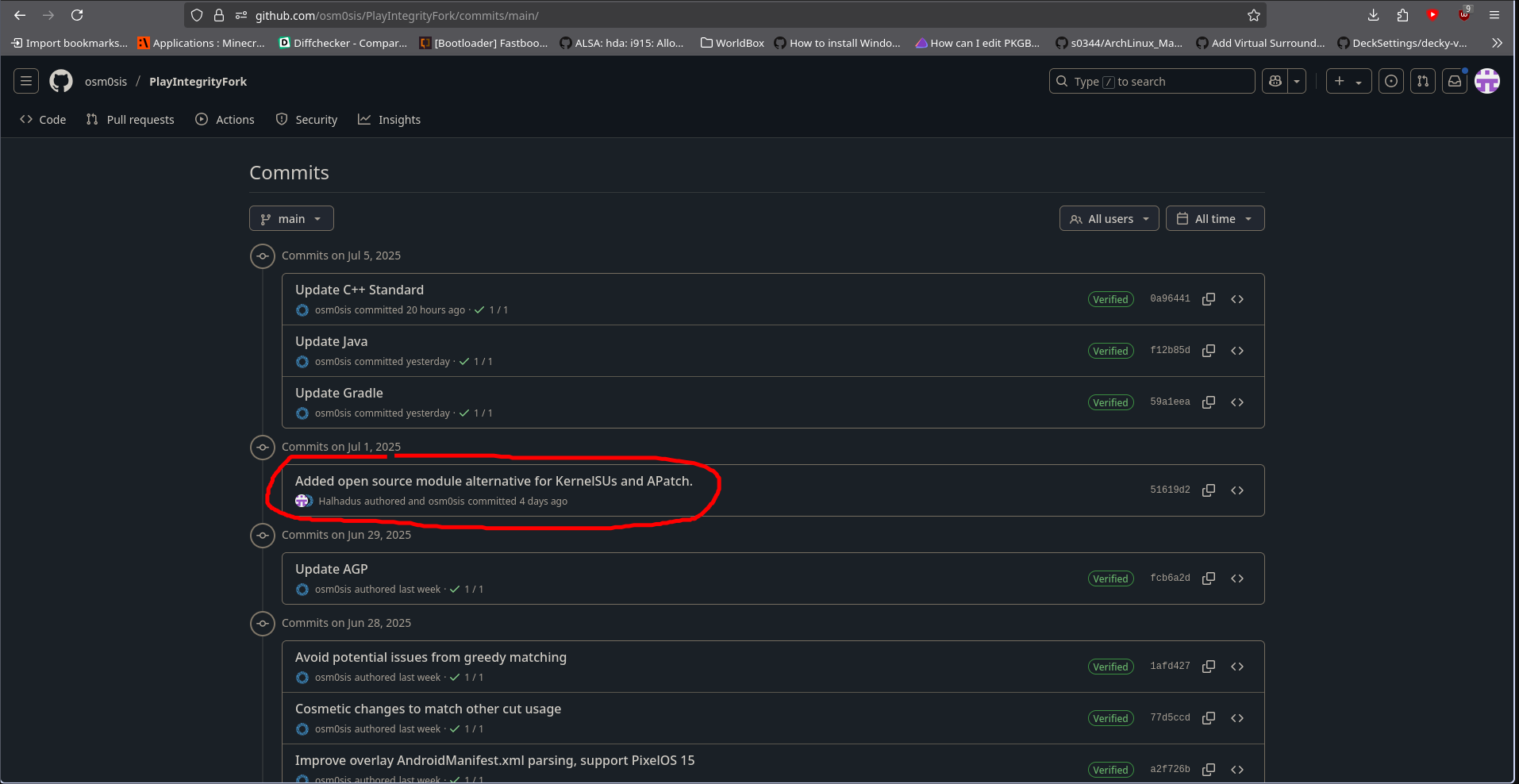
Task: Open the All time date filter
Action: (x=1215, y=219)
